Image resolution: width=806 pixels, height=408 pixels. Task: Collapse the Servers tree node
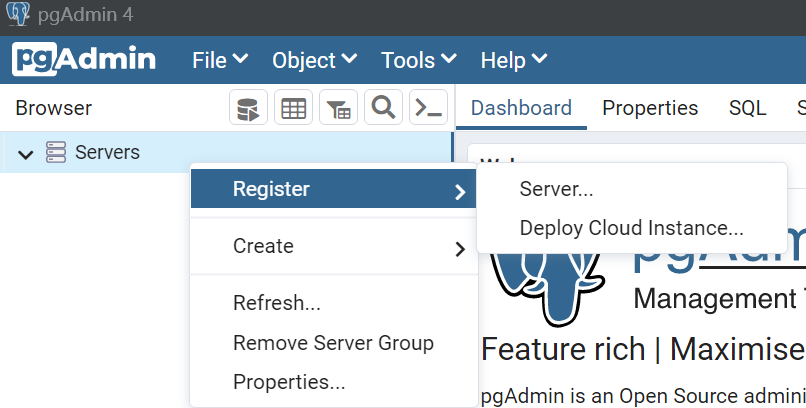26,154
